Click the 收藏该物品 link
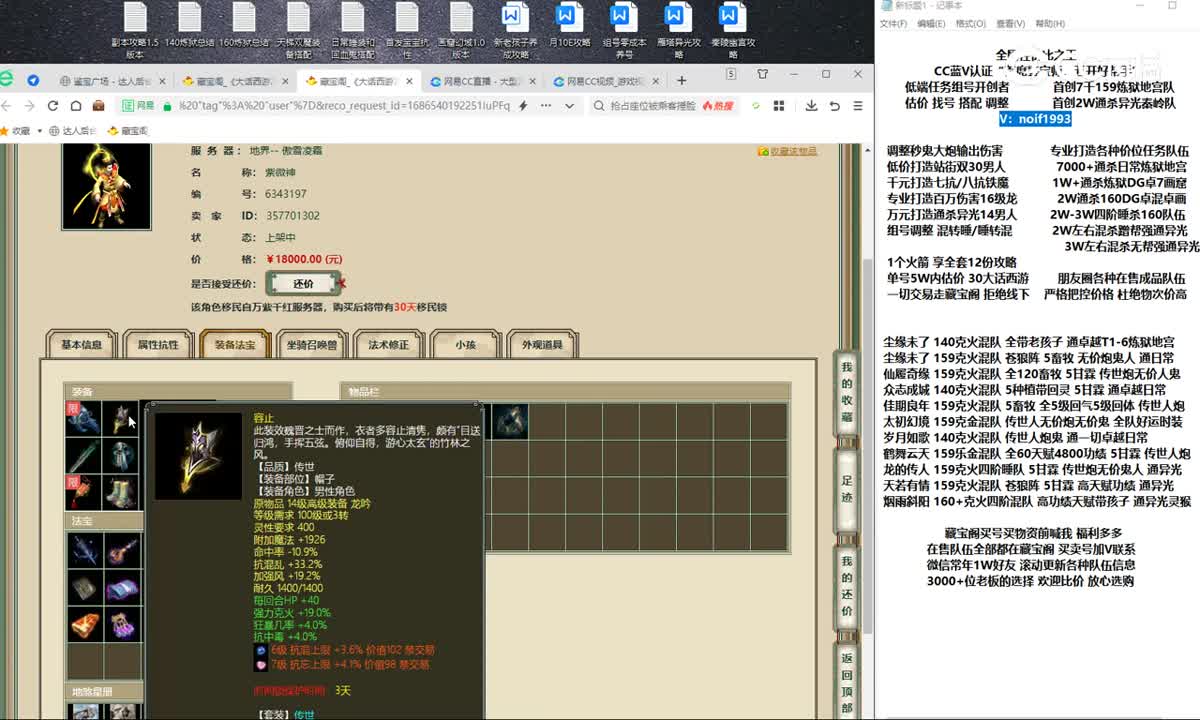The image size is (1200, 720). pos(788,151)
